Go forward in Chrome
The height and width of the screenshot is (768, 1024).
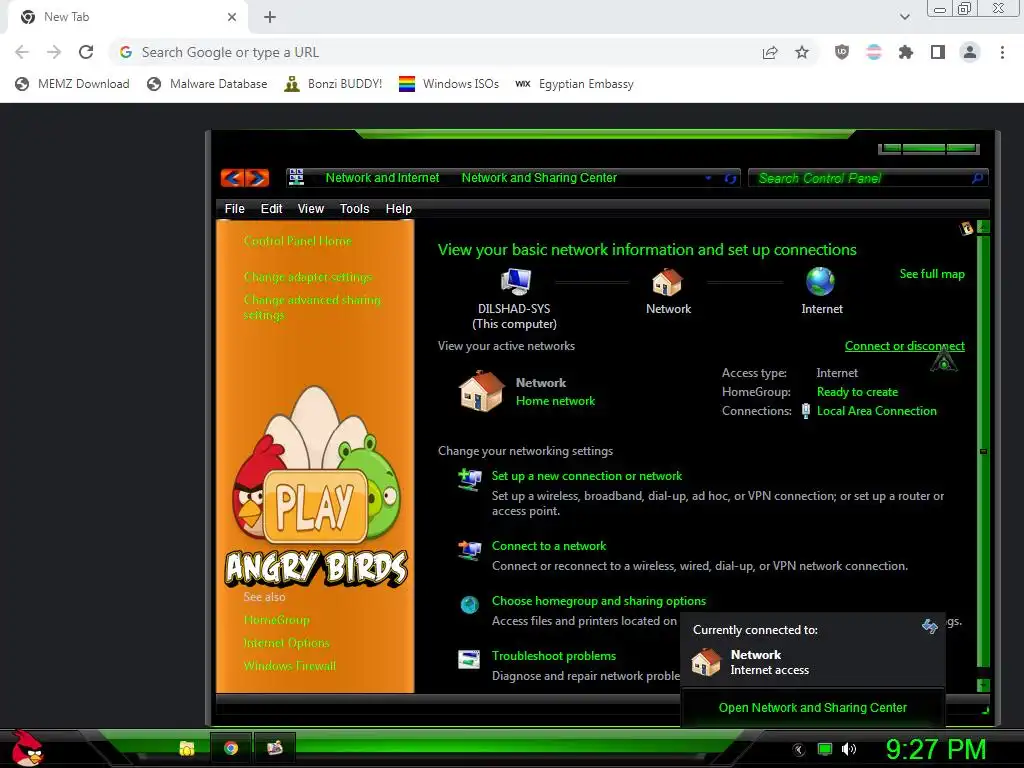click(x=54, y=52)
